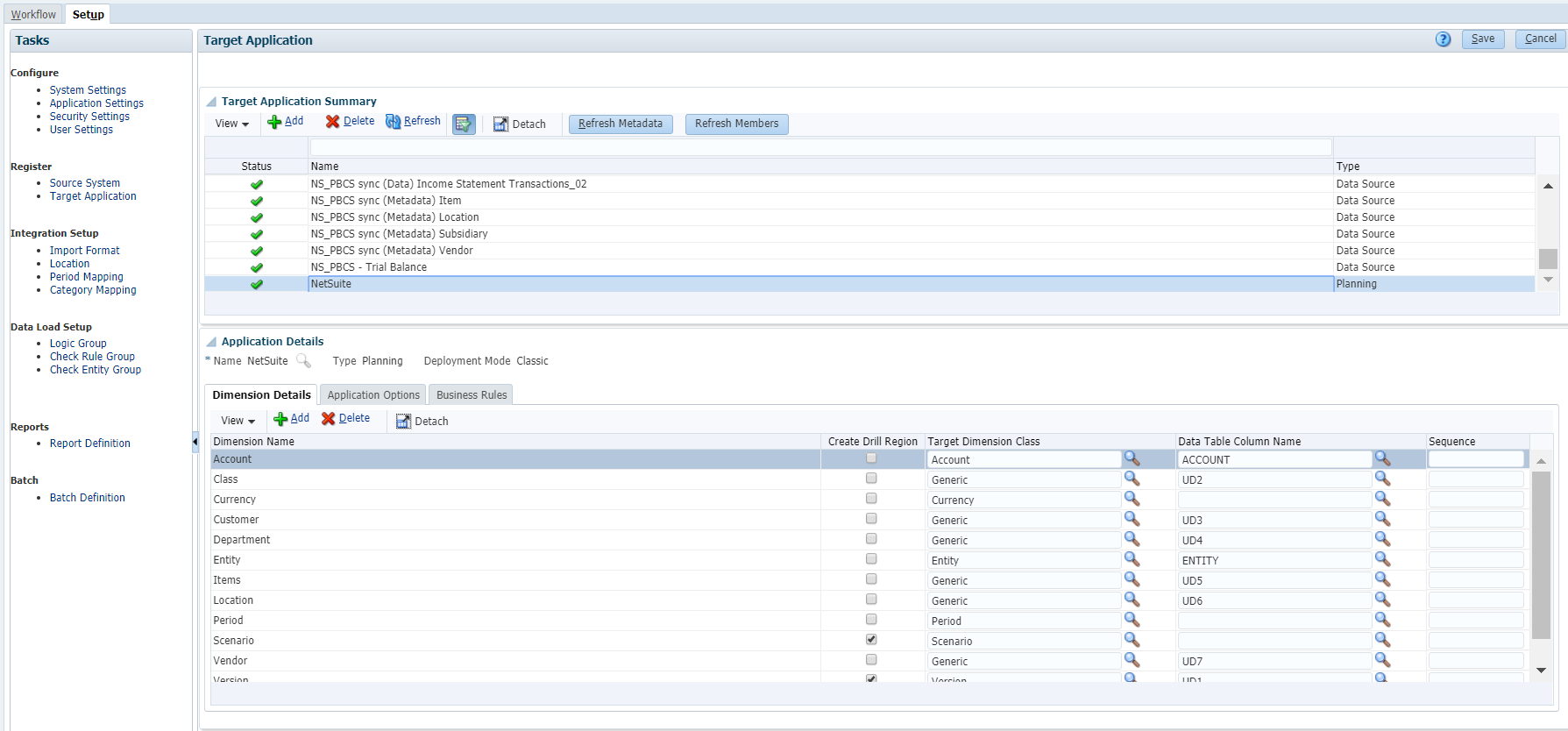Click the Refresh Metadata button
1568x731 pixels.
(621, 124)
